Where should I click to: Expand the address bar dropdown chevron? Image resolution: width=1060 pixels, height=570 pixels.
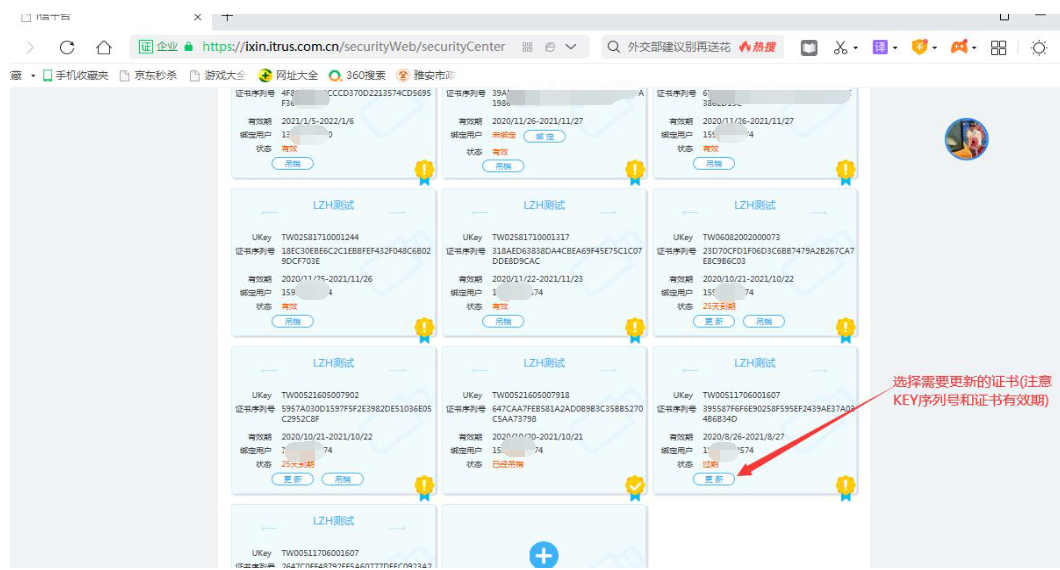click(571, 47)
